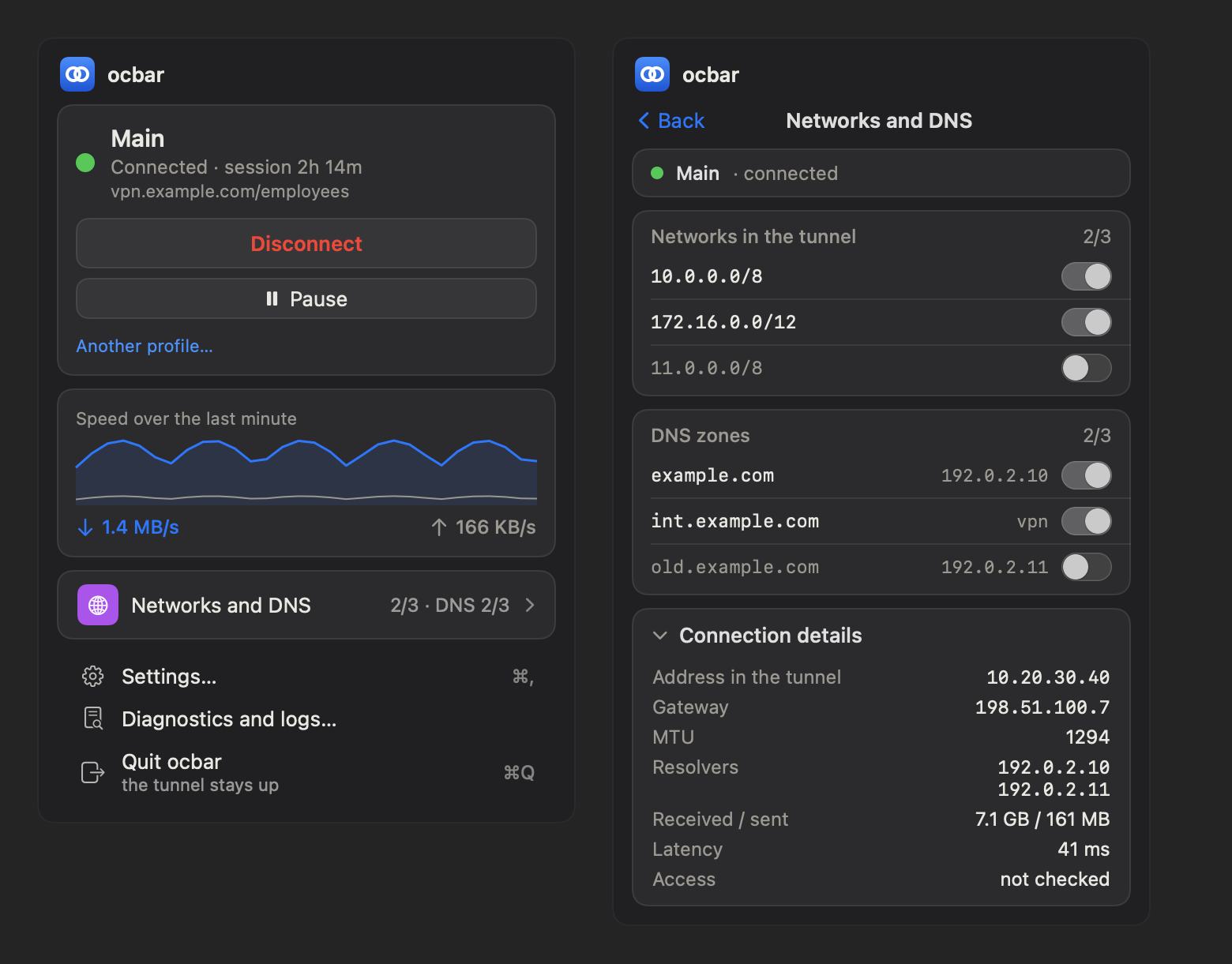
Task: Choose Another profile... link
Action: pyautogui.click(x=145, y=346)
